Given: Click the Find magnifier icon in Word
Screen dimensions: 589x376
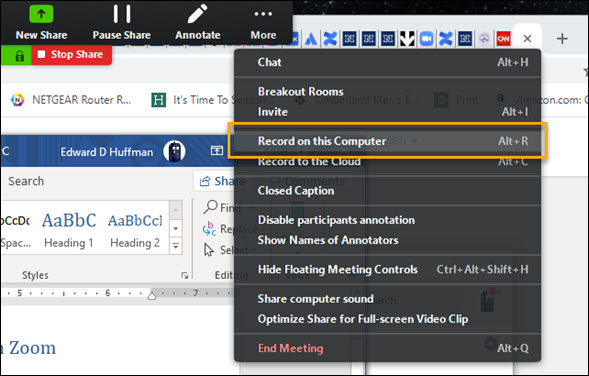Looking at the screenshot, I should point(210,207).
